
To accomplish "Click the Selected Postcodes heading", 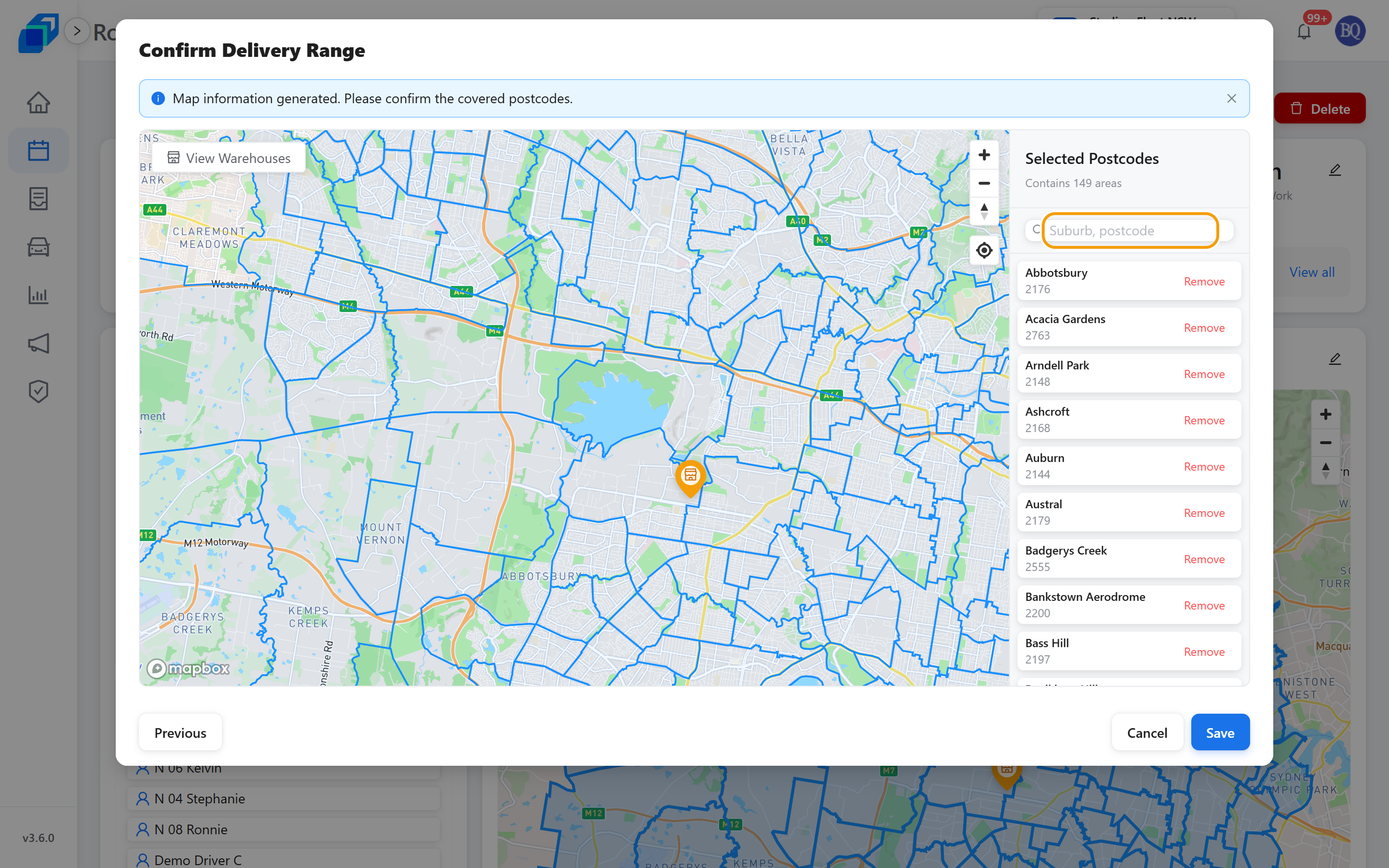I will click(x=1092, y=159).
